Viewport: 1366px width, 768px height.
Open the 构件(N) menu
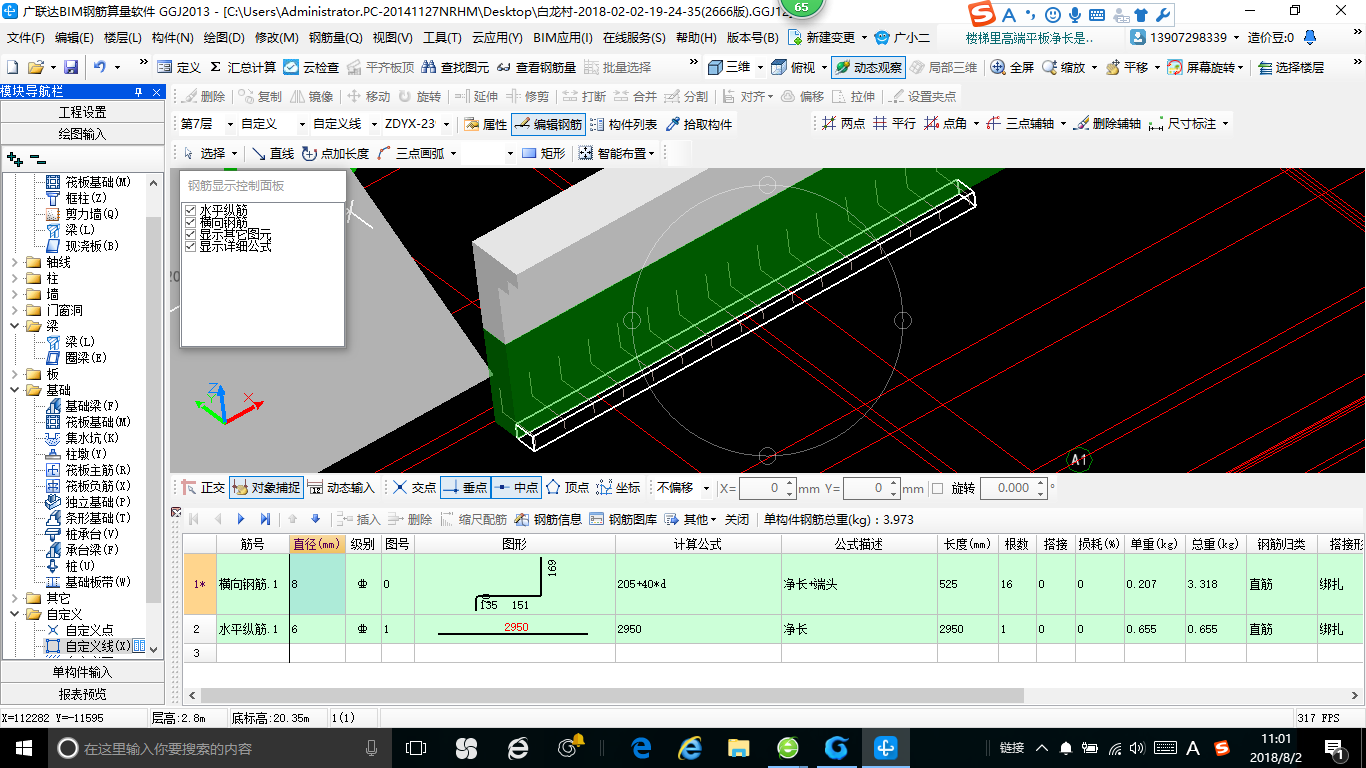tap(172, 38)
